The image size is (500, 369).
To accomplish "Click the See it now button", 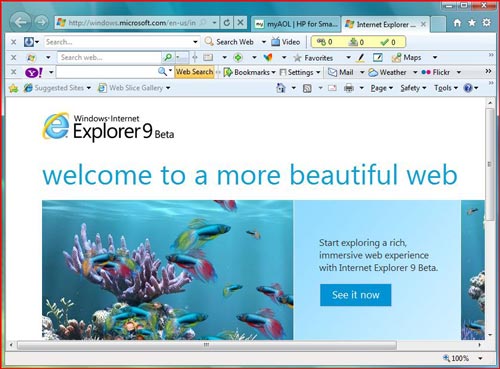I will pos(356,295).
